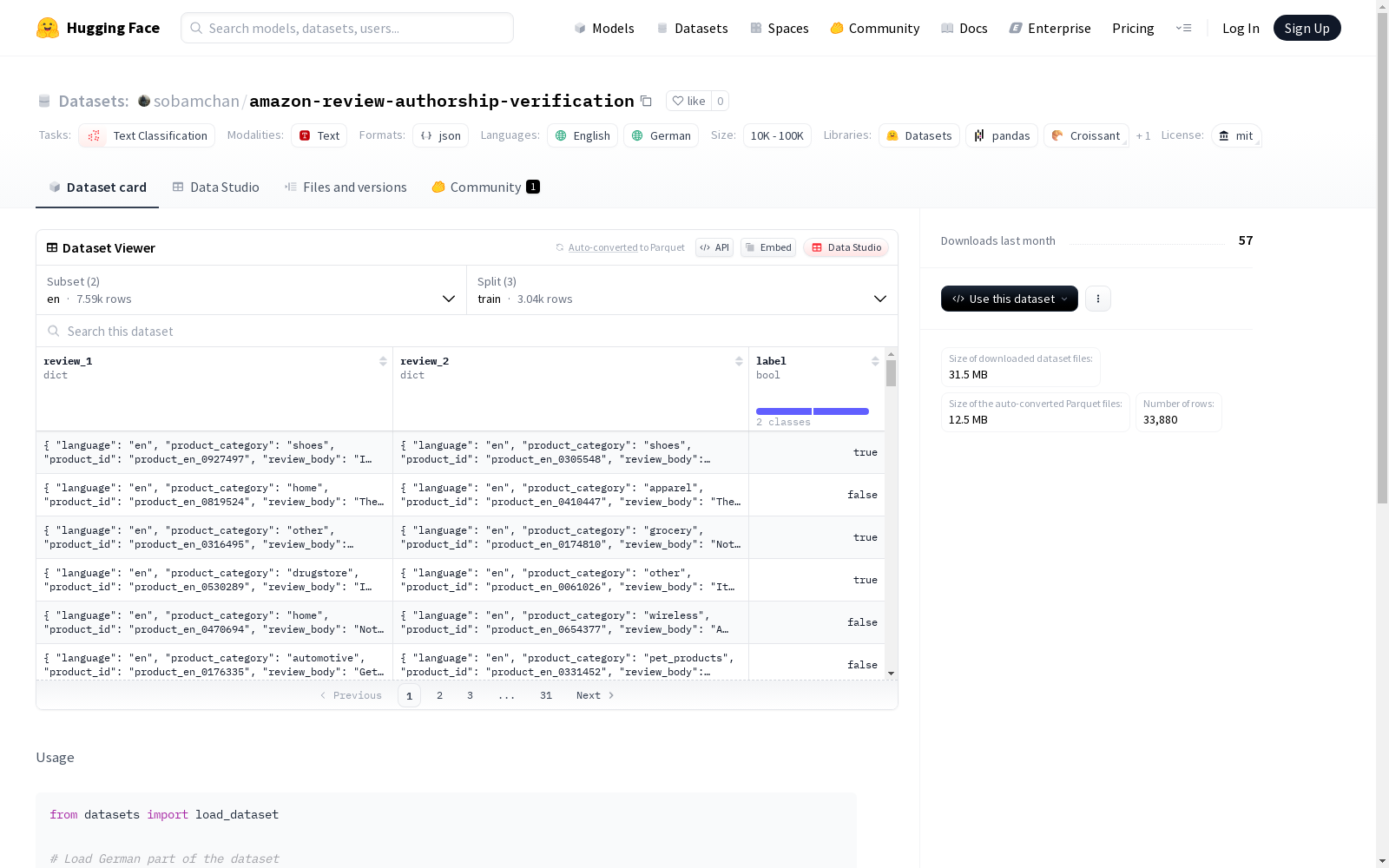Open Use this dataset dropdown
The height and width of the screenshot is (868, 1389).
[x=1010, y=299]
